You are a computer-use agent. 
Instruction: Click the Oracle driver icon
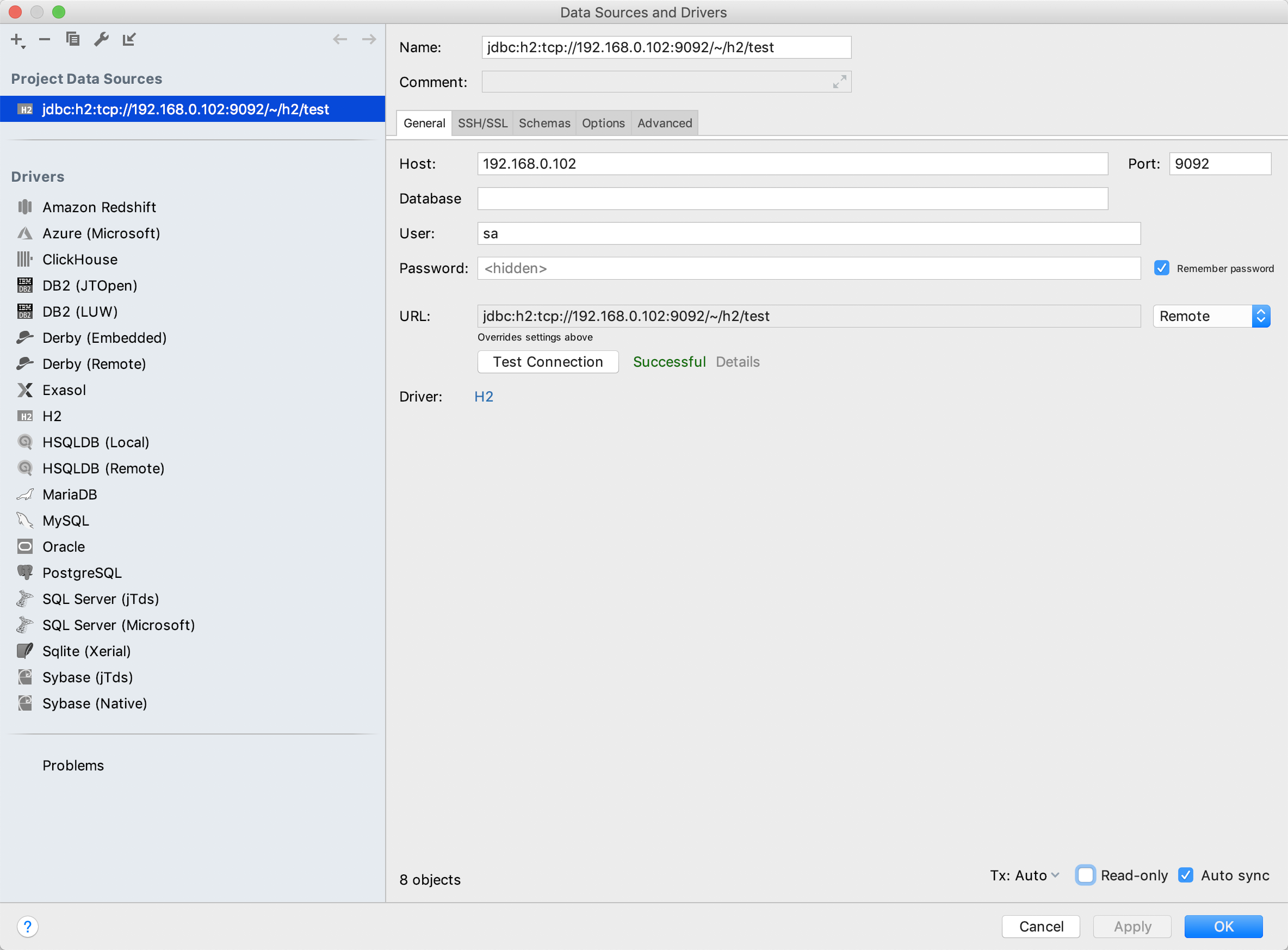tap(25, 546)
